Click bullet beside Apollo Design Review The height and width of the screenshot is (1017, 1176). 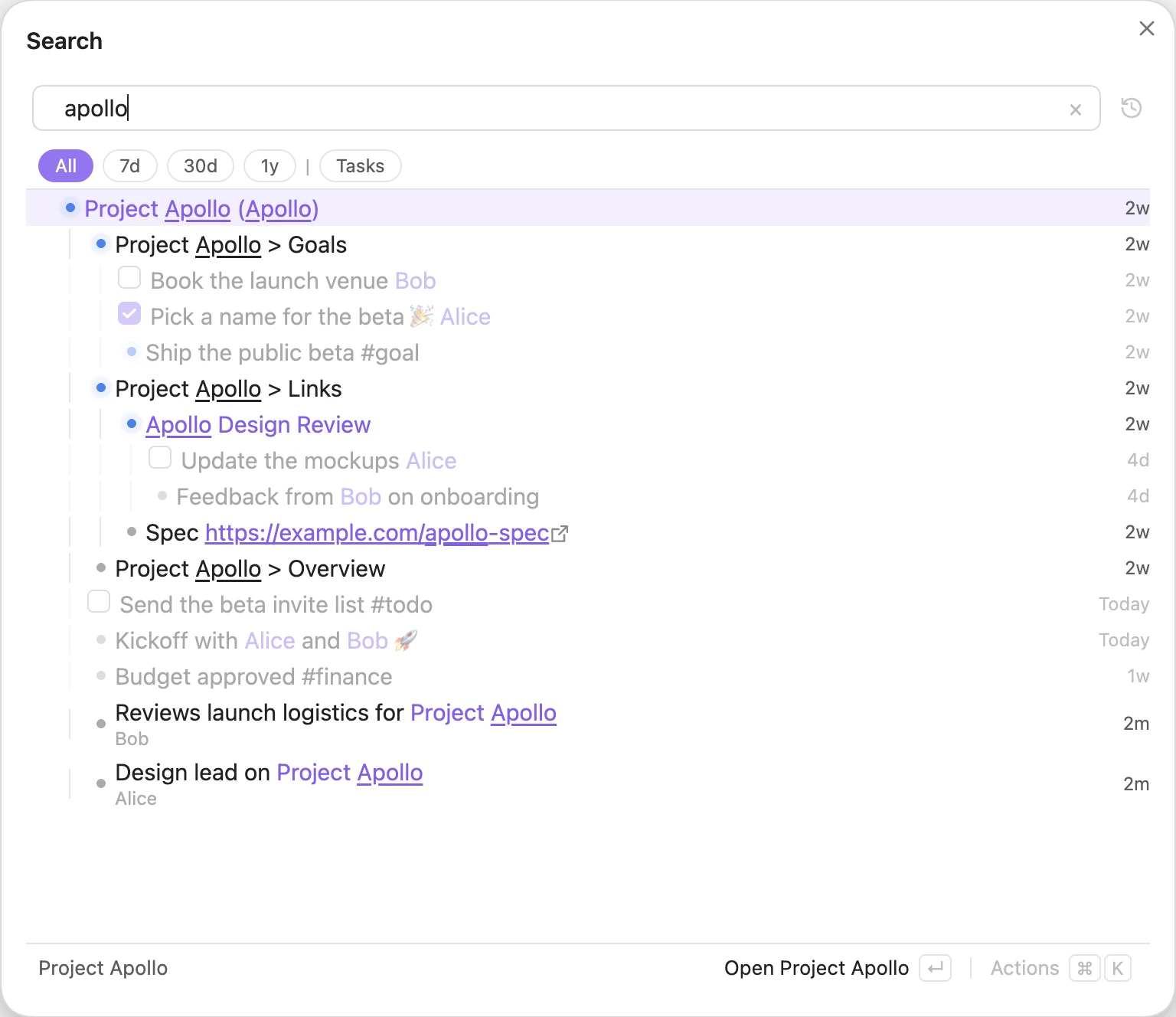[x=132, y=423]
